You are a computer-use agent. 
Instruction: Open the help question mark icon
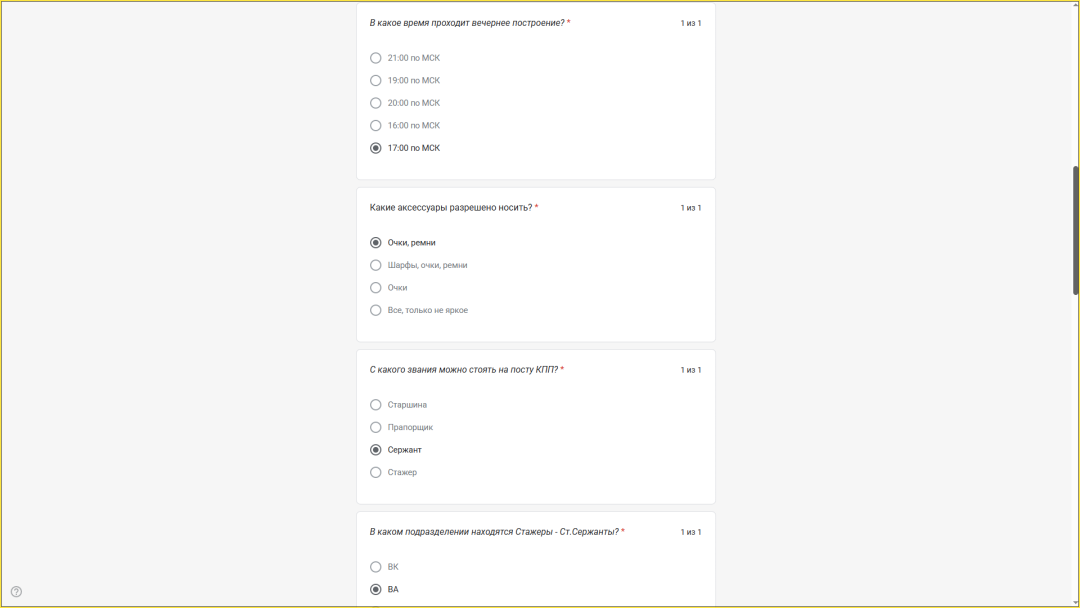[16, 592]
